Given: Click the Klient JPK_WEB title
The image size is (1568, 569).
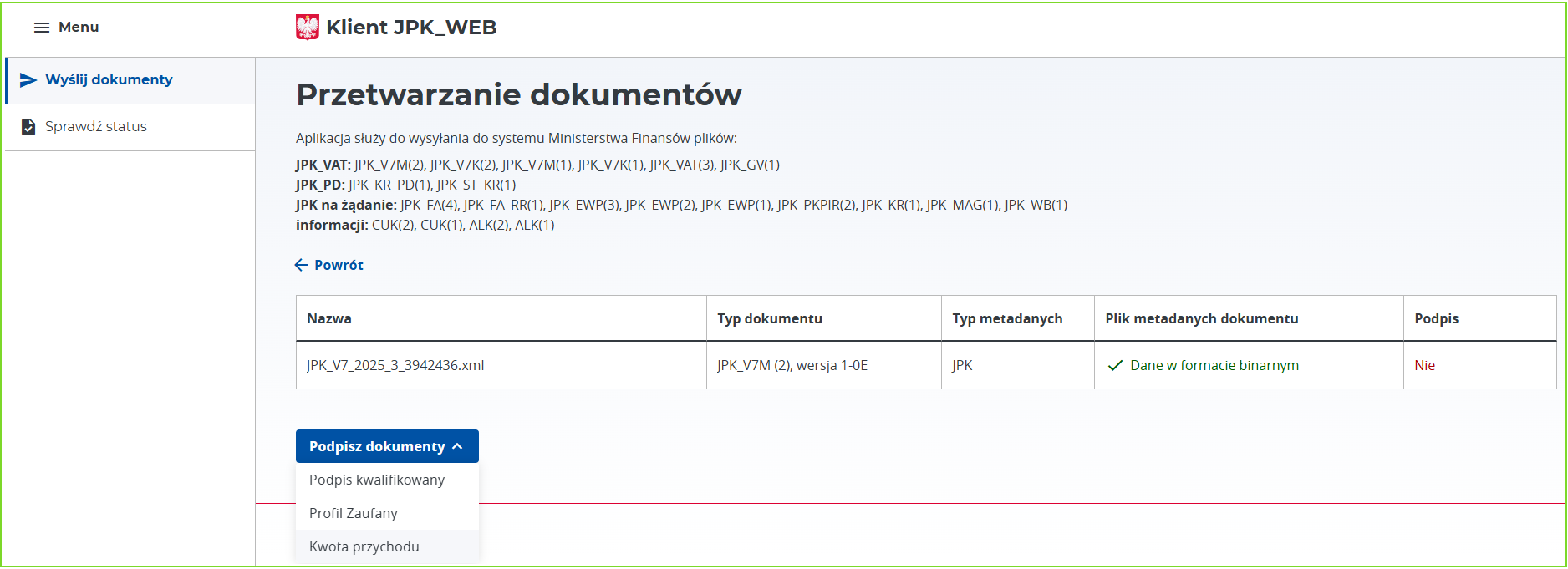Looking at the screenshot, I should pyautogui.click(x=411, y=27).
